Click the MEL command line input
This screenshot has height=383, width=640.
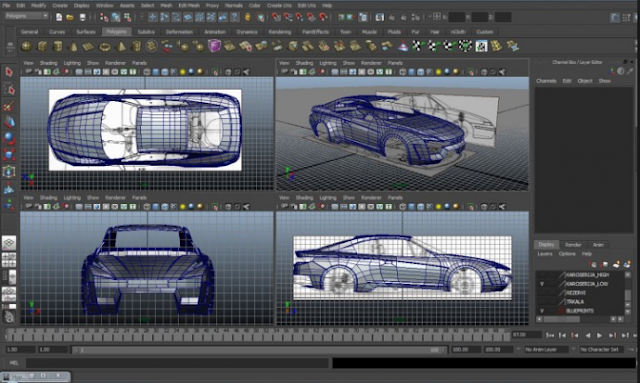(x=177, y=363)
